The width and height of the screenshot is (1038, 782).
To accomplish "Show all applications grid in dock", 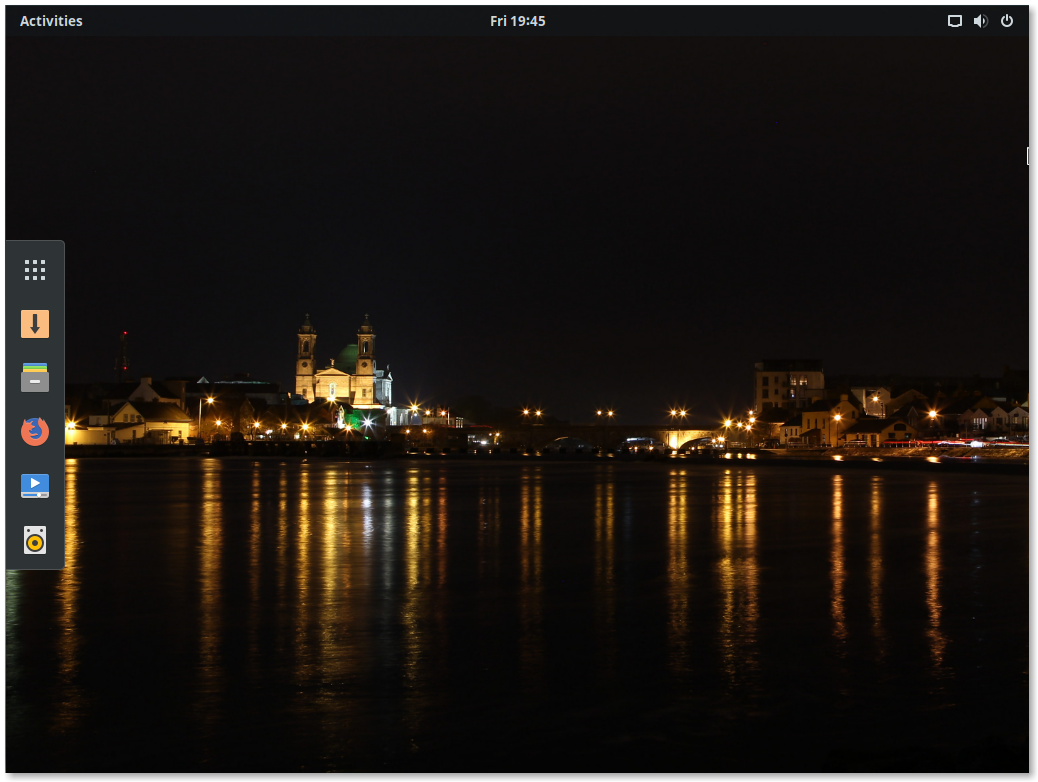I will (35, 270).
